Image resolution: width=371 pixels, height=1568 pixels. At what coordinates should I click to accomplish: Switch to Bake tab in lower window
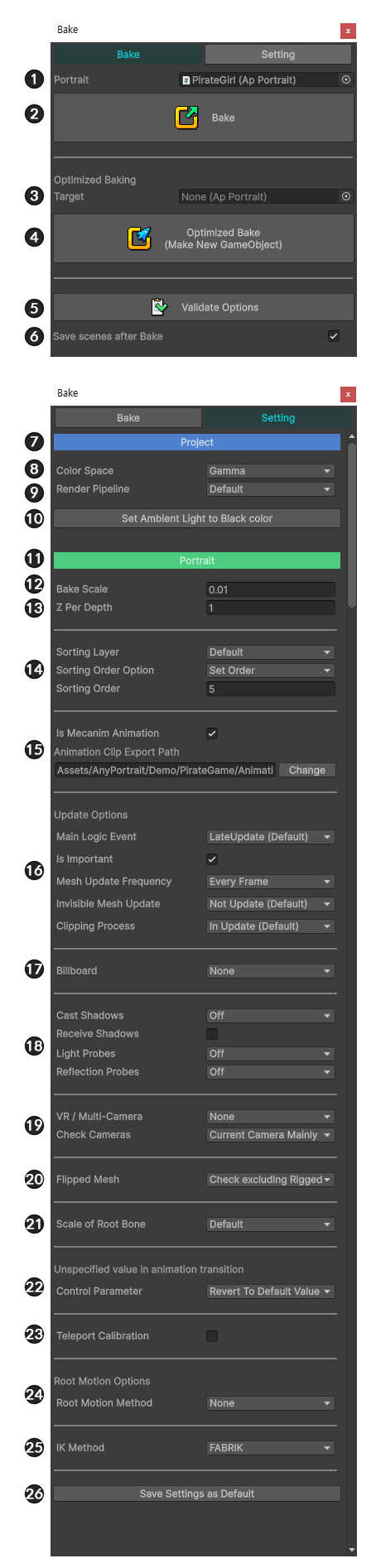coord(128,418)
